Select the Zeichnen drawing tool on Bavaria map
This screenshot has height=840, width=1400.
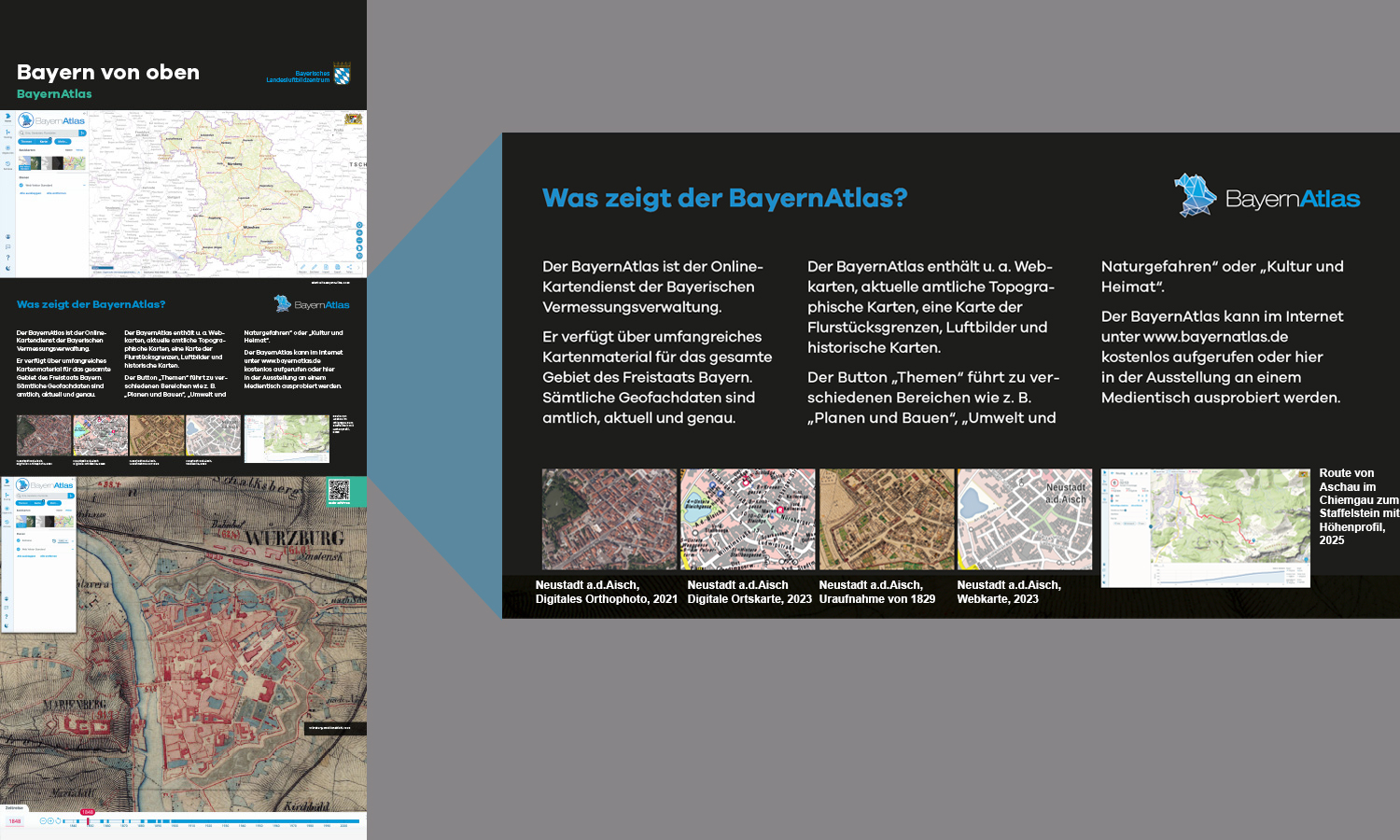point(315,268)
